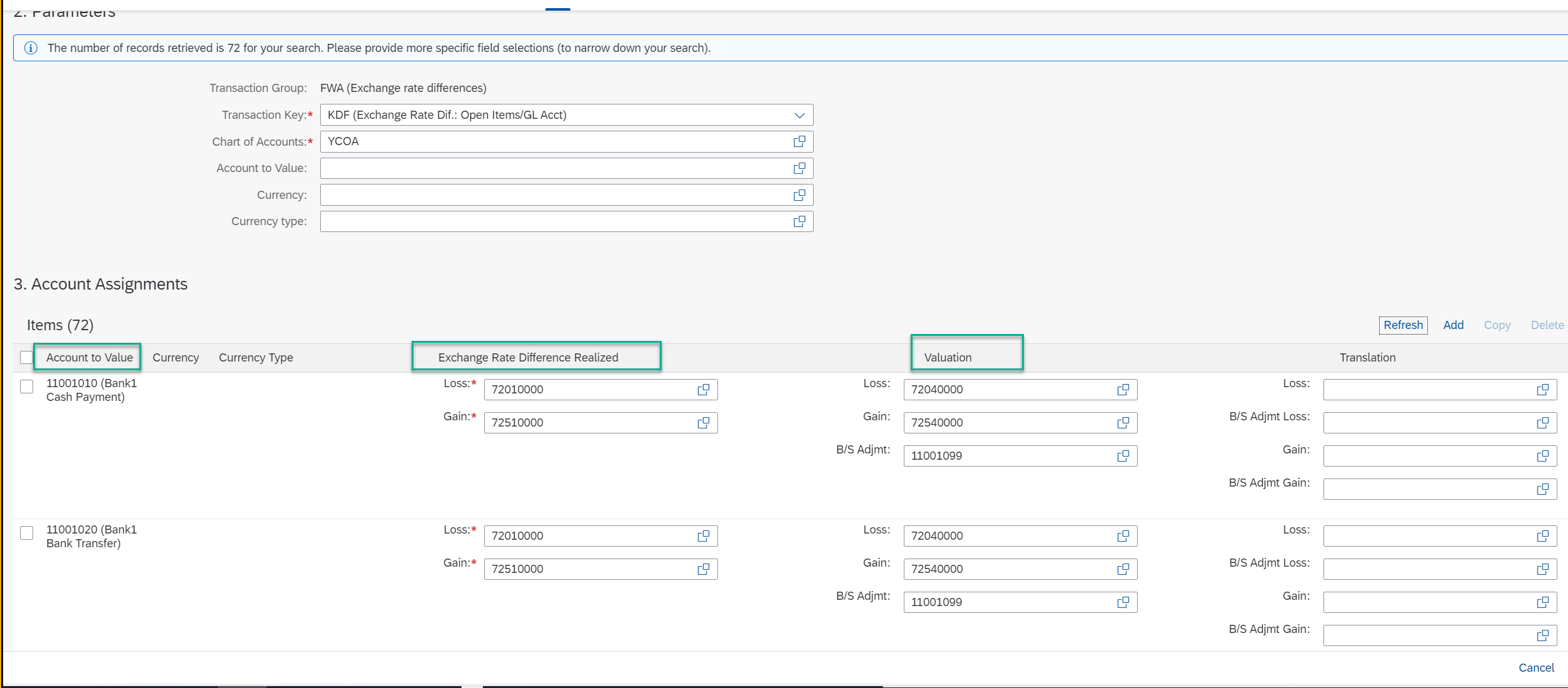Click the Currency column header
The image size is (1568, 688).
[x=176, y=358]
